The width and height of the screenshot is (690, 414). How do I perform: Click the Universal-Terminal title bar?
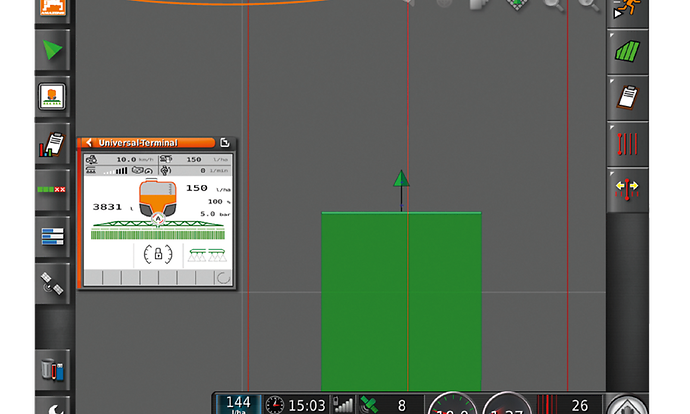(x=150, y=143)
